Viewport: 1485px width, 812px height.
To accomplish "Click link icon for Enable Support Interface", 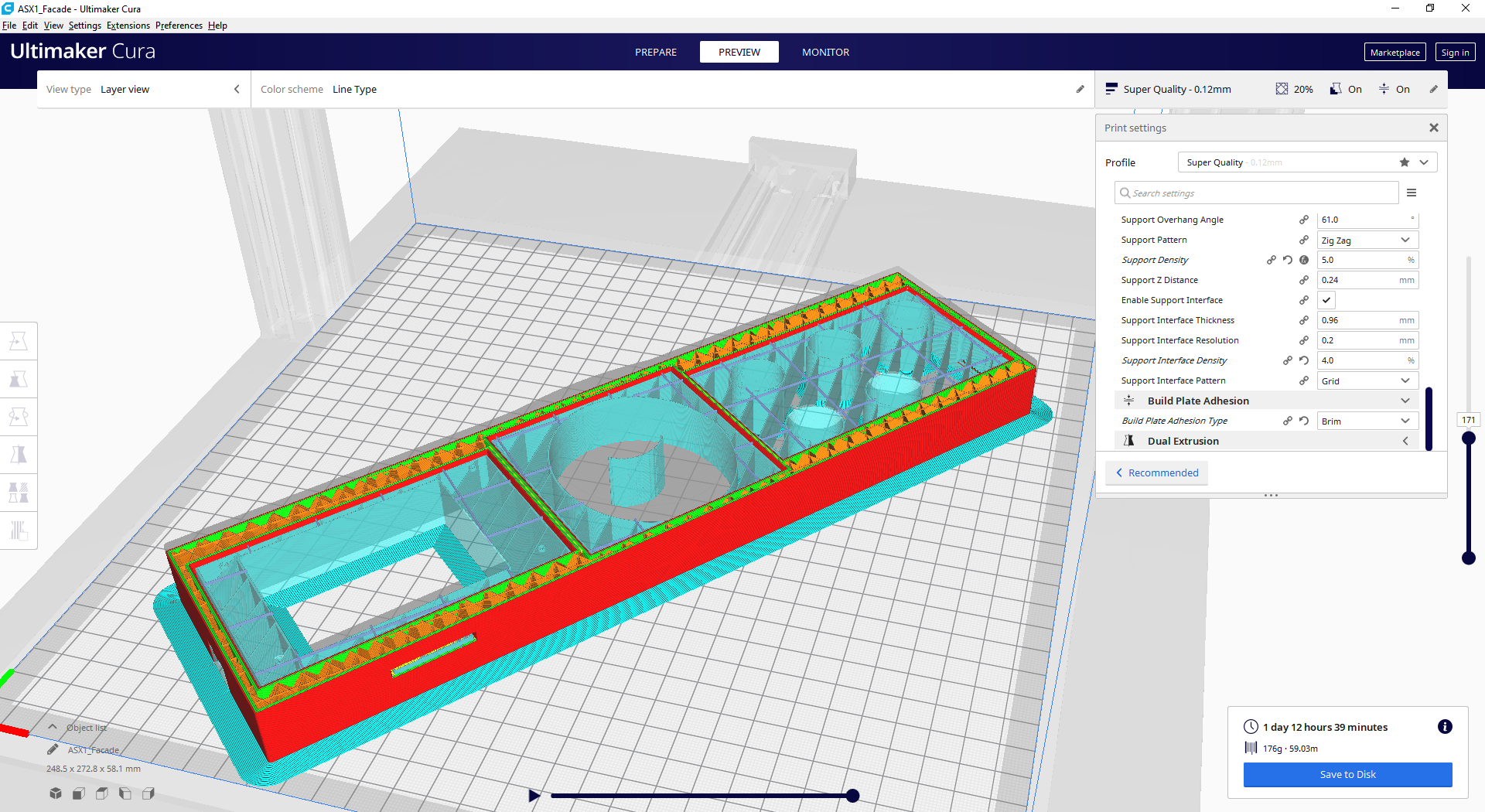I will click(x=1304, y=300).
